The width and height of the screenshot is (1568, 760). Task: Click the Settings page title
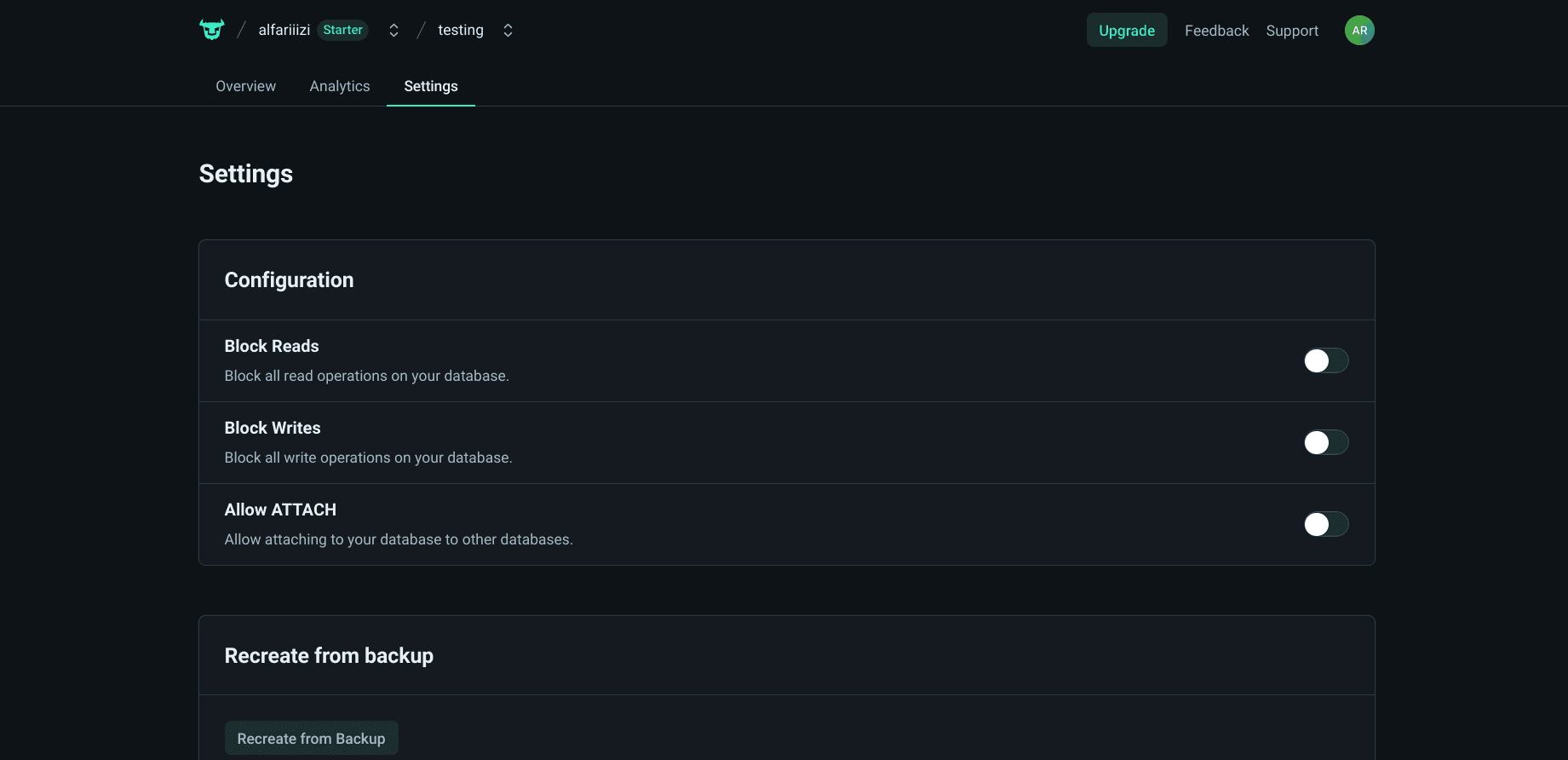[x=246, y=174]
